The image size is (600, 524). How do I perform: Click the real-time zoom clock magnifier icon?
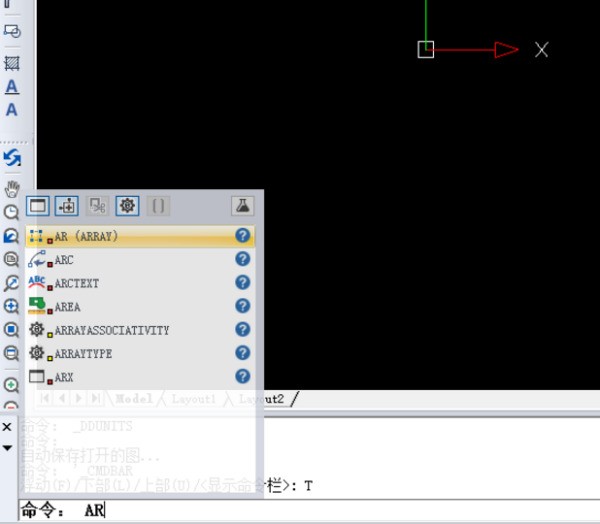(11, 212)
